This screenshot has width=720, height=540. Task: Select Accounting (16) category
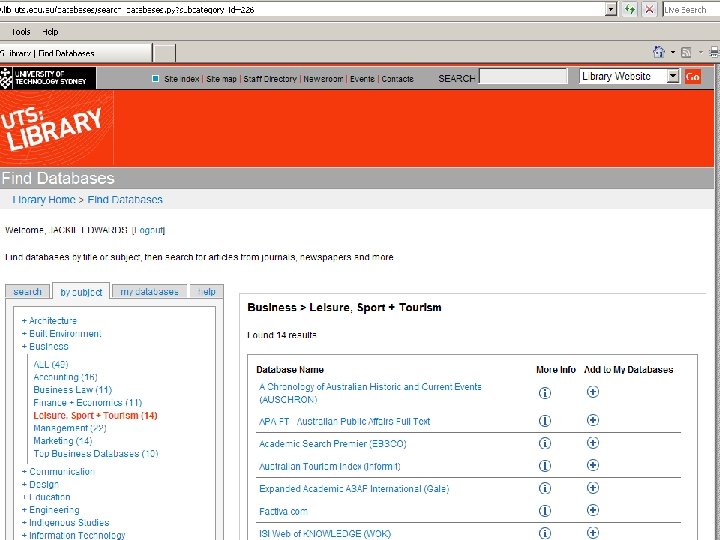tap(65, 377)
